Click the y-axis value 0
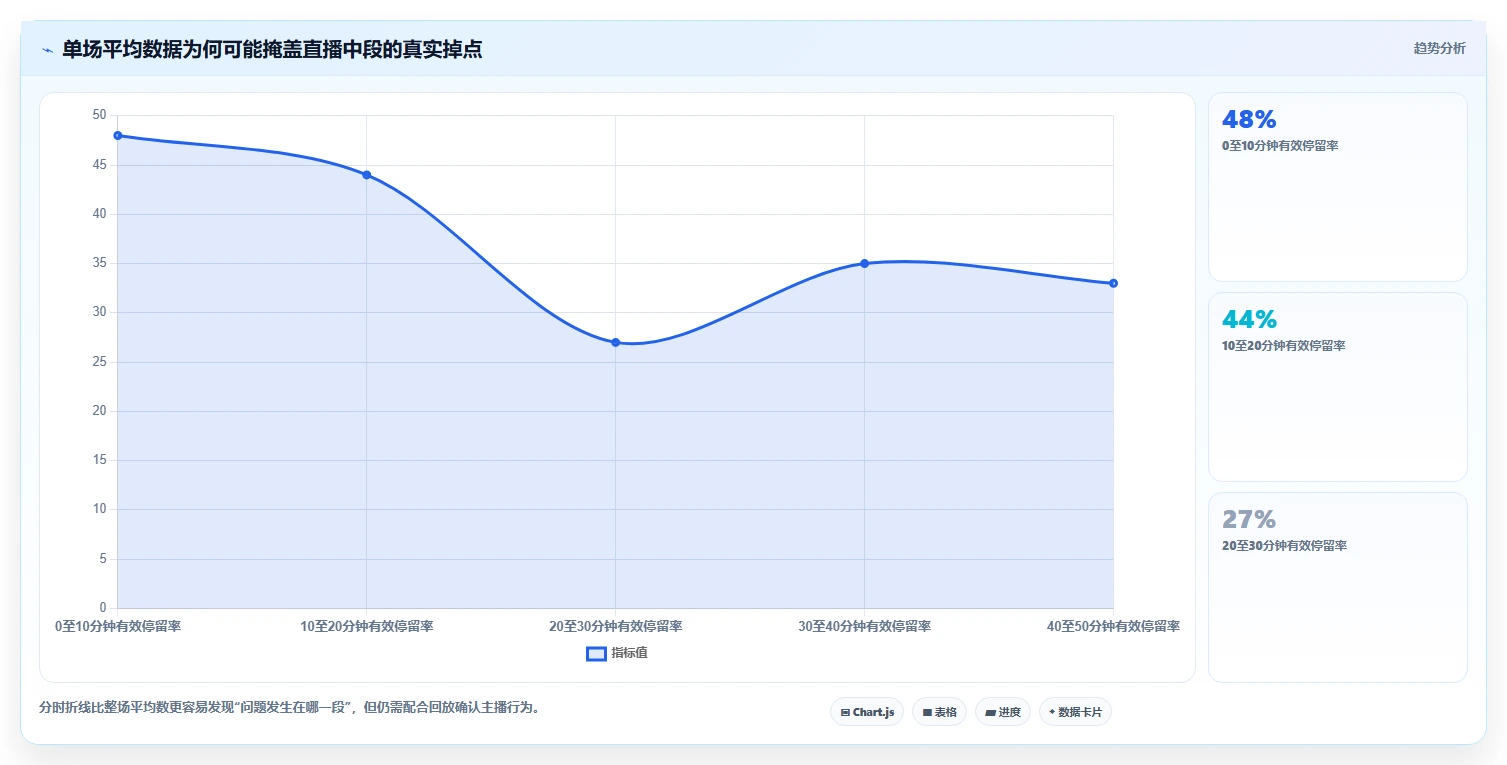The image size is (1507, 765). click(x=103, y=608)
